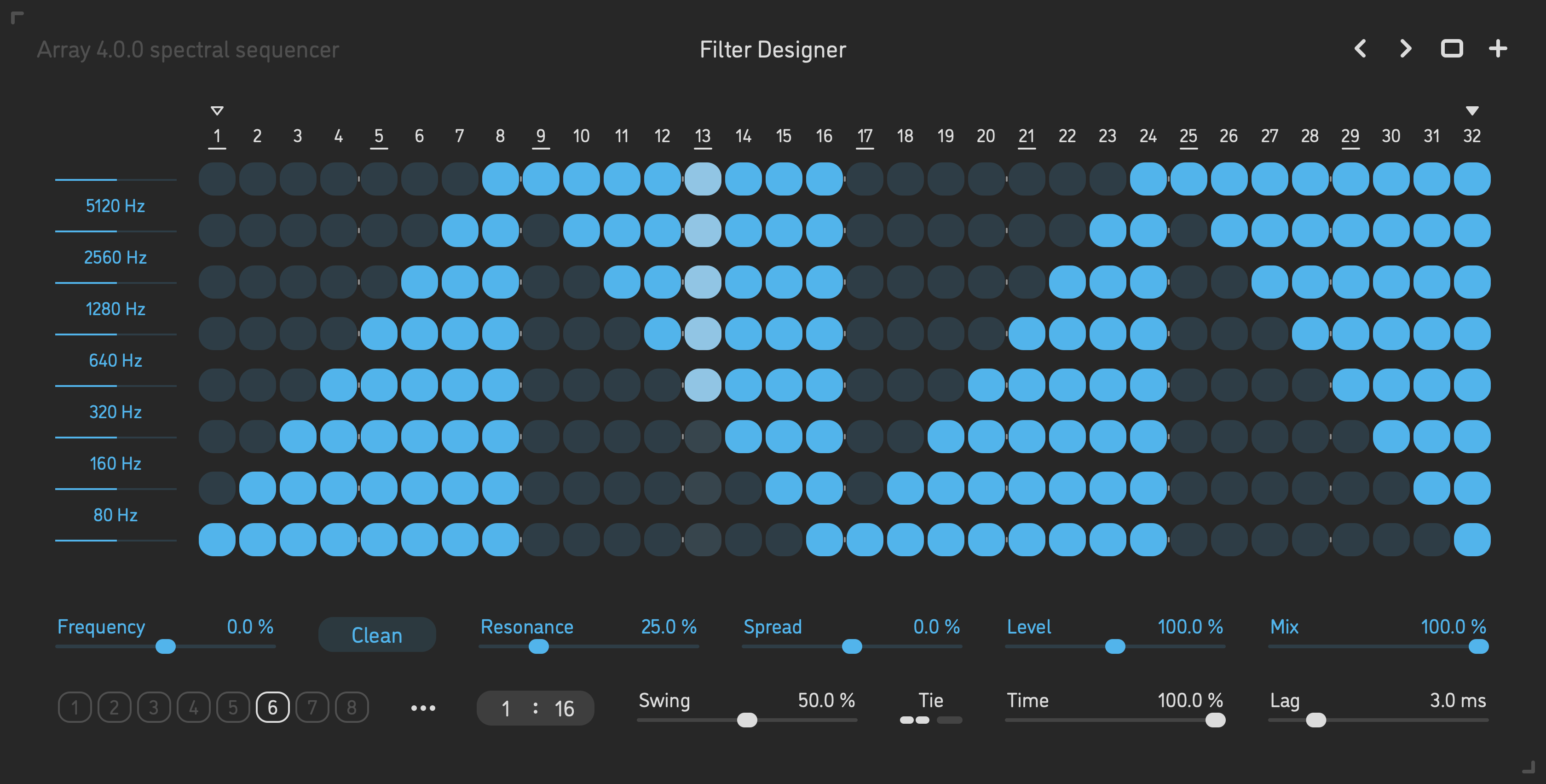
Task: Click the 5120 Hz band label
Action: [x=115, y=206]
